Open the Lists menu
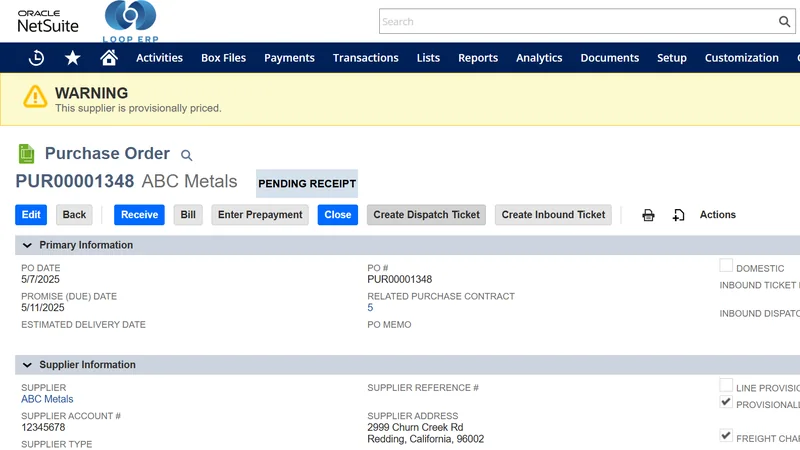The height and width of the screenshot is (450, 800). coord(428,58)
